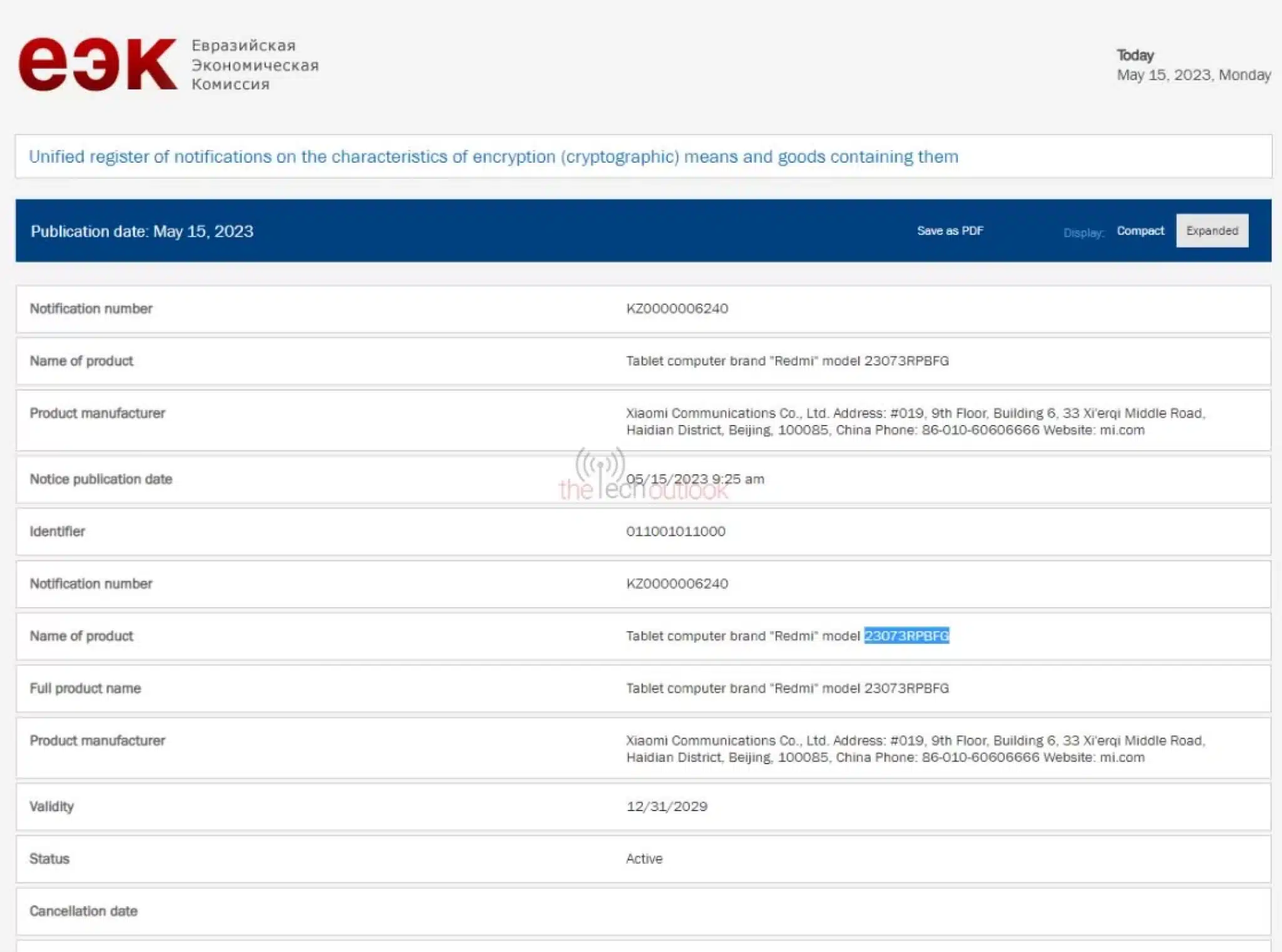The image size is (1282, 952).
Task: Click the Publication date header text
Action: 142,232
